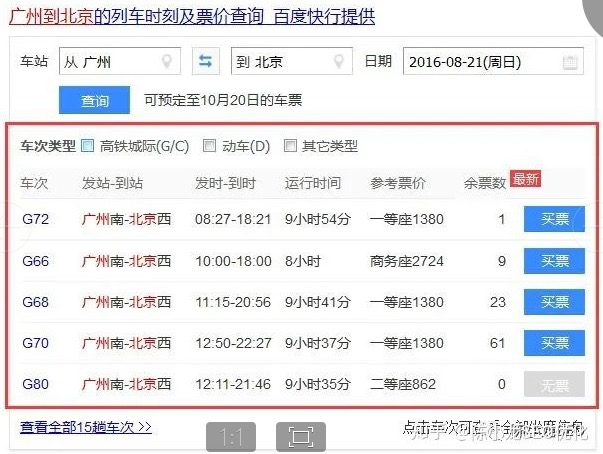Click the fullscreen expand icon
603x454 pixels.
[x=299, y=436]
